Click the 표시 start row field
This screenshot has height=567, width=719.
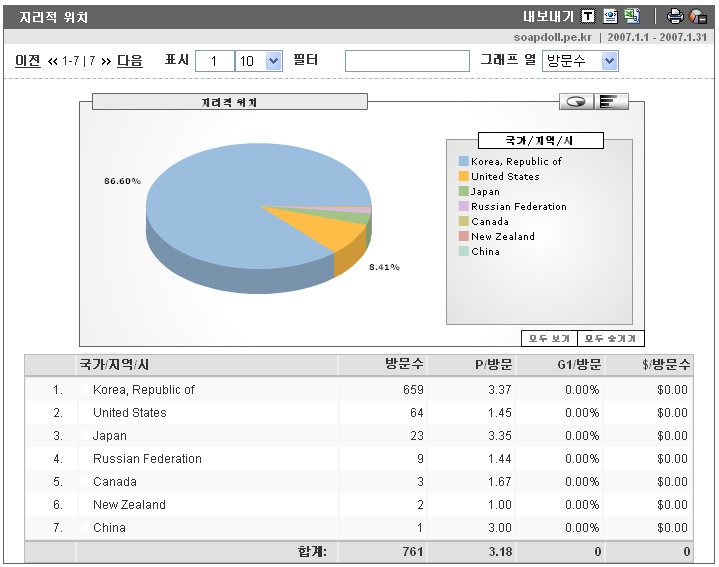coord(215,61)
